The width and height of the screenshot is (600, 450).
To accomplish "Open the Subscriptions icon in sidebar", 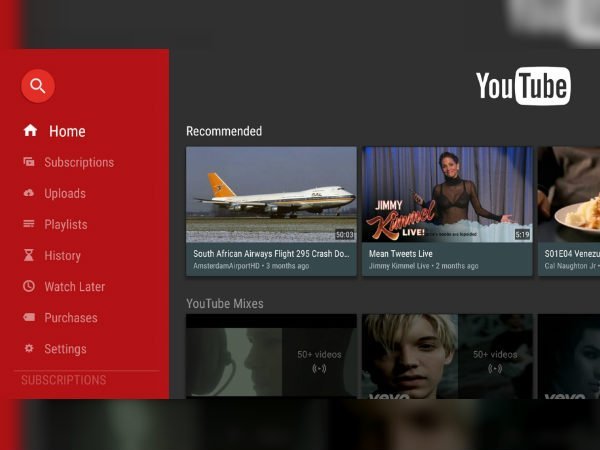I will point(29,162).
